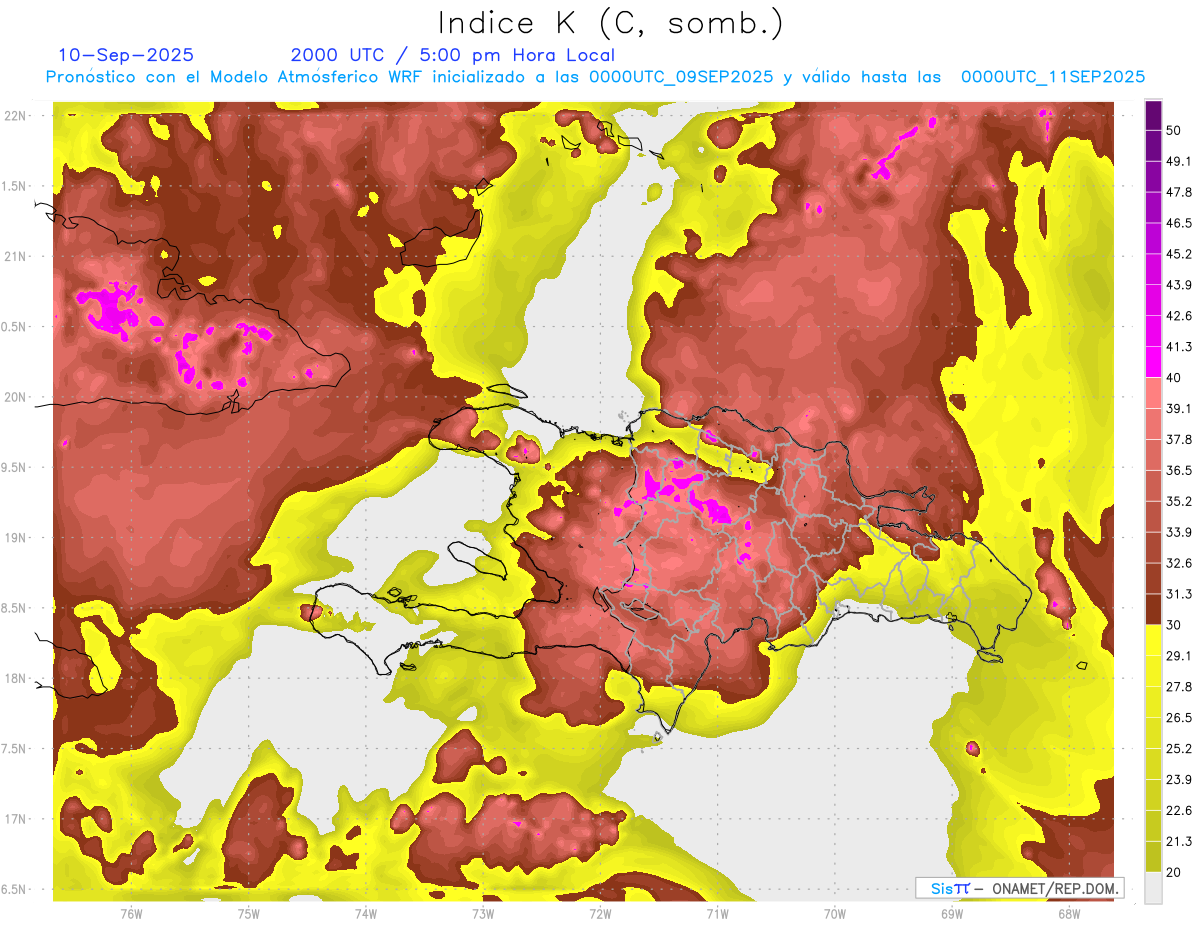Image resolution: width=1200 pixels, height=927 pixels.
Task: Click the 76W longitude axis label
Action: point(131,913)
